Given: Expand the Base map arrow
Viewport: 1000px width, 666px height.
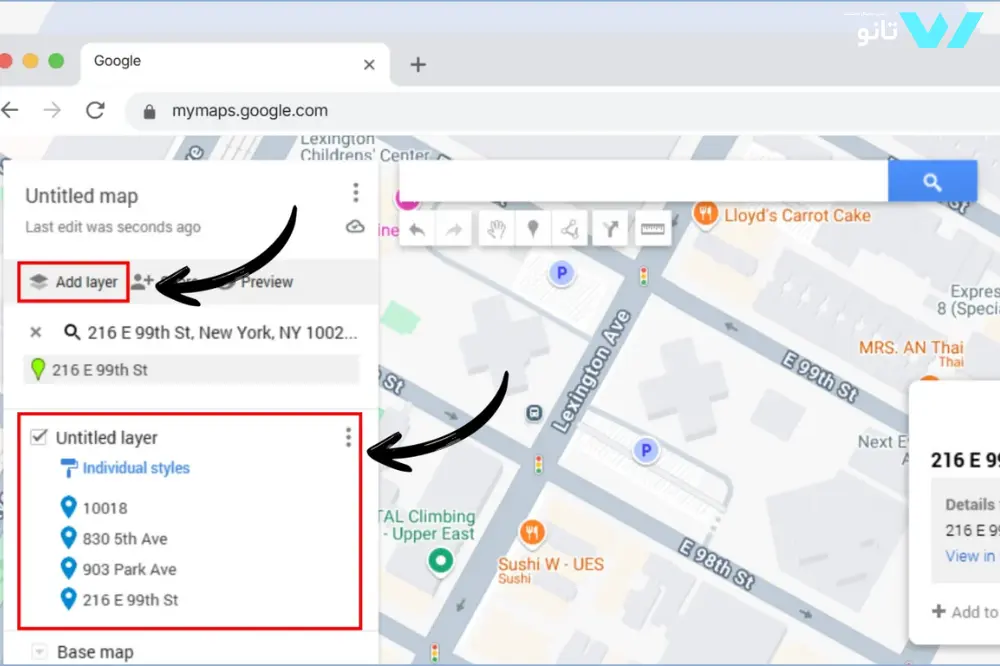Looking at the screenshot, I should 39,652.
